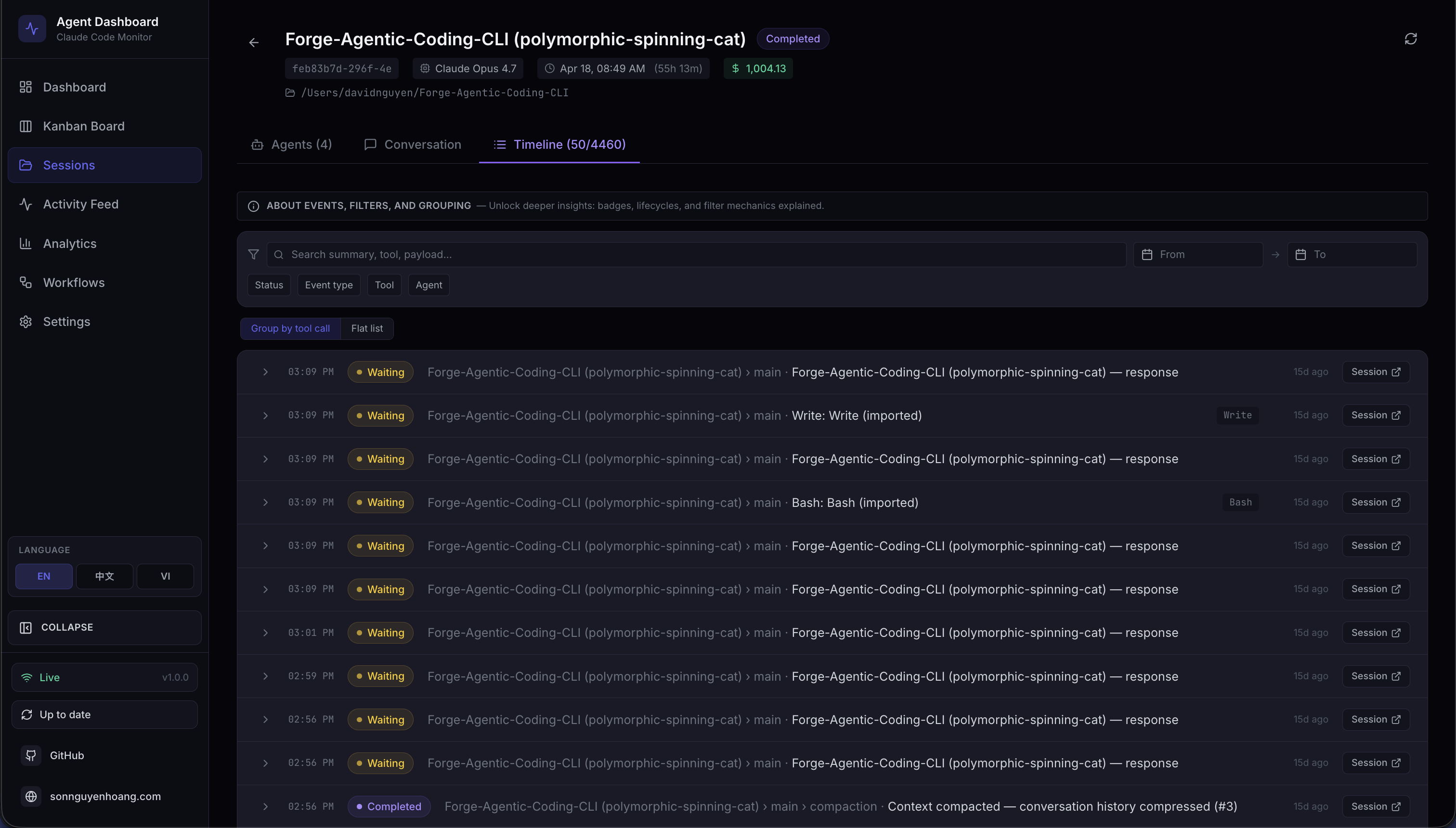Select EN language

[x=44, y=576]
